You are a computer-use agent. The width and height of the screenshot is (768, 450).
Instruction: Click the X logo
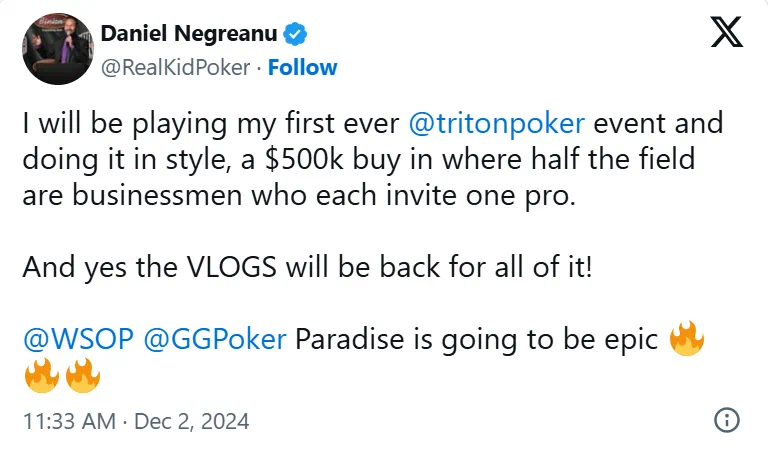pyautogui.click(x=727, y=34)
